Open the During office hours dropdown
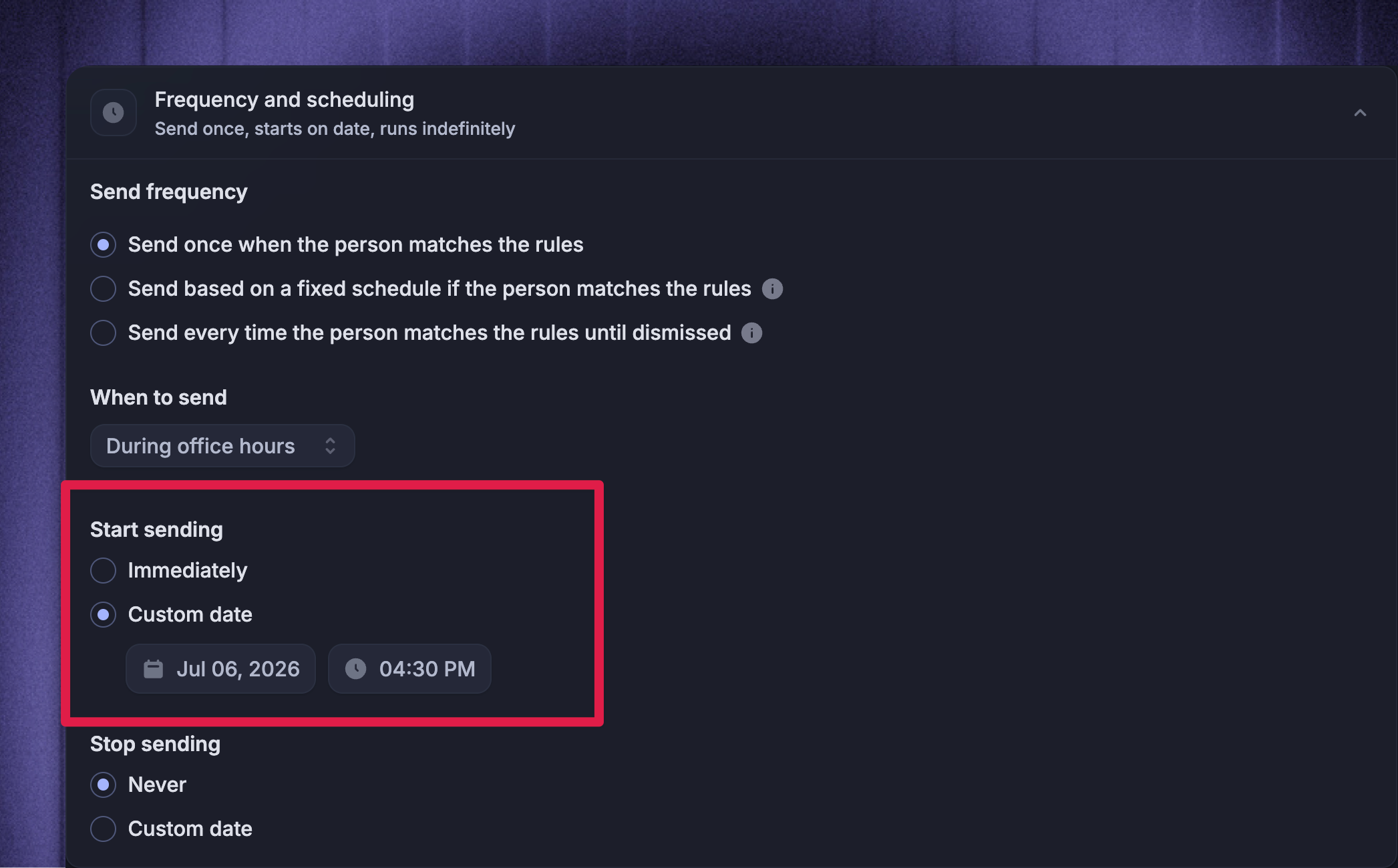Image resolution: width=1398 pixels, height=868 pixels. 222,446
